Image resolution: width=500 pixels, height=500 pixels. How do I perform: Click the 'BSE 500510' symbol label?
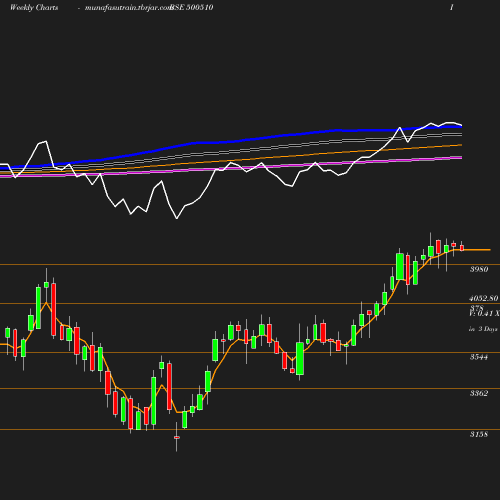tap(191, 8)
